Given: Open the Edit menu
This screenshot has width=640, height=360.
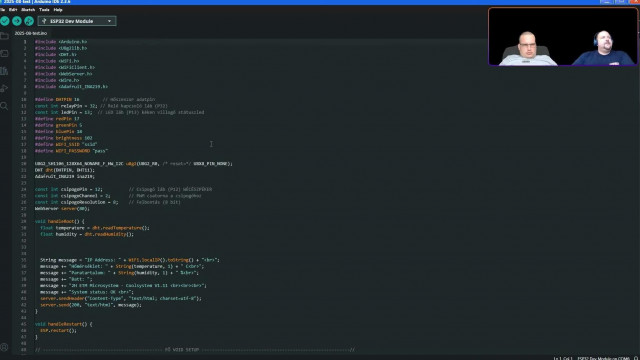Looking at the screenshot, I should [x=13, y=9].
